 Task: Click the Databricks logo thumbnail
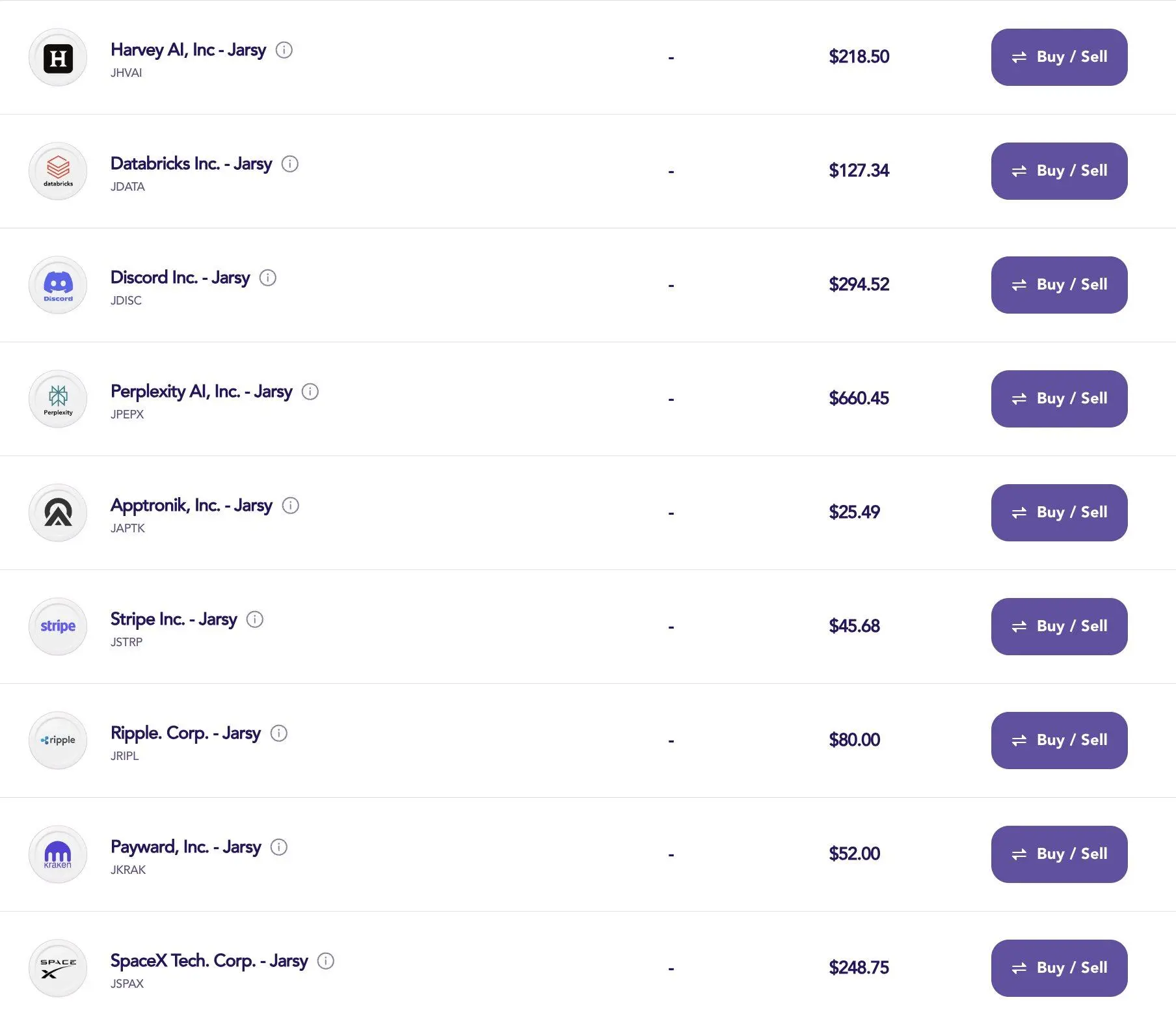[58, 171]
